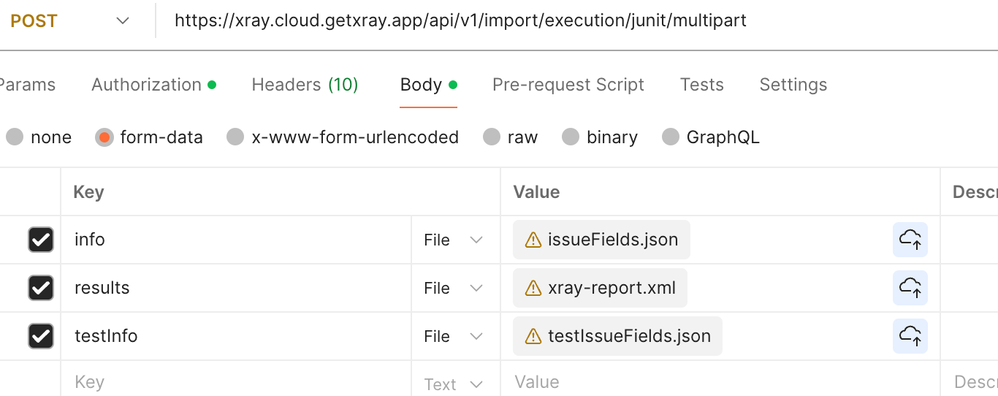Click warning icon beside xray-report.xml

coord(533,288)
